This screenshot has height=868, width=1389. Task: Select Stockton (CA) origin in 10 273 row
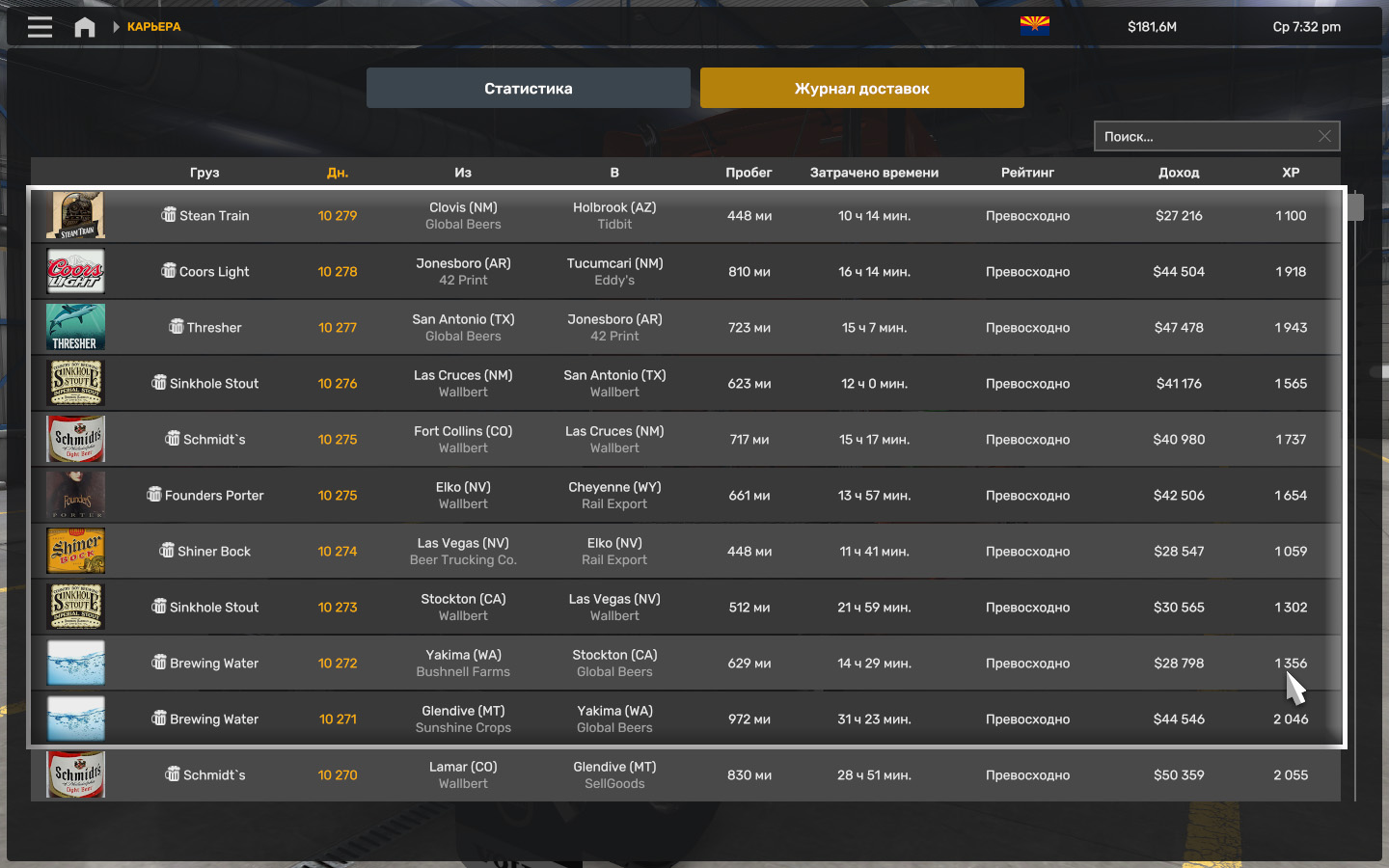pos(463,599)
